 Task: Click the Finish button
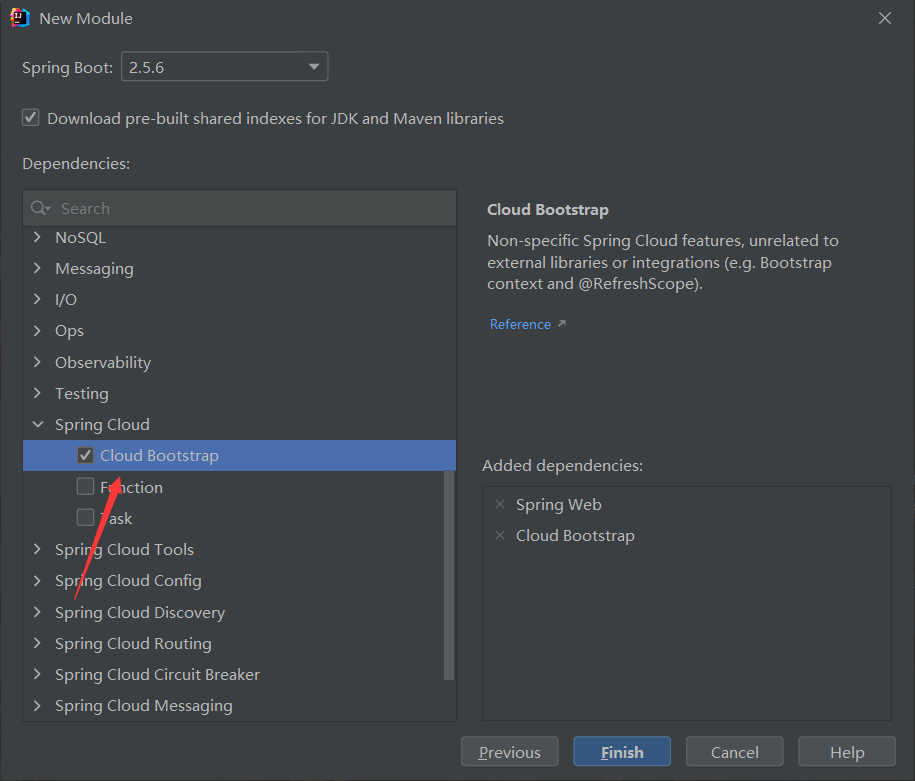click(x=622, y=752)
